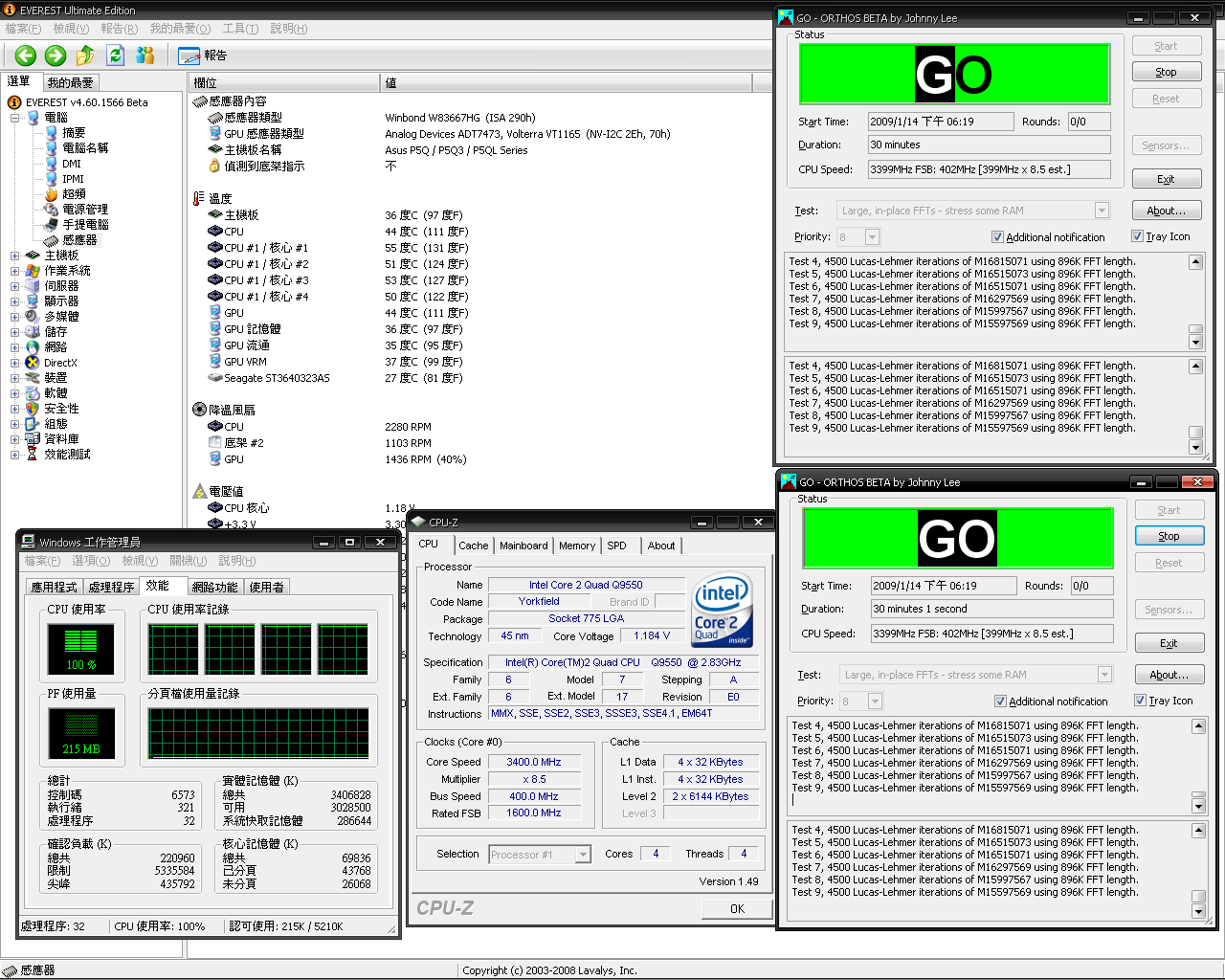Click the green GO status bar in upper ORTHOS

[x=954, y=74]
